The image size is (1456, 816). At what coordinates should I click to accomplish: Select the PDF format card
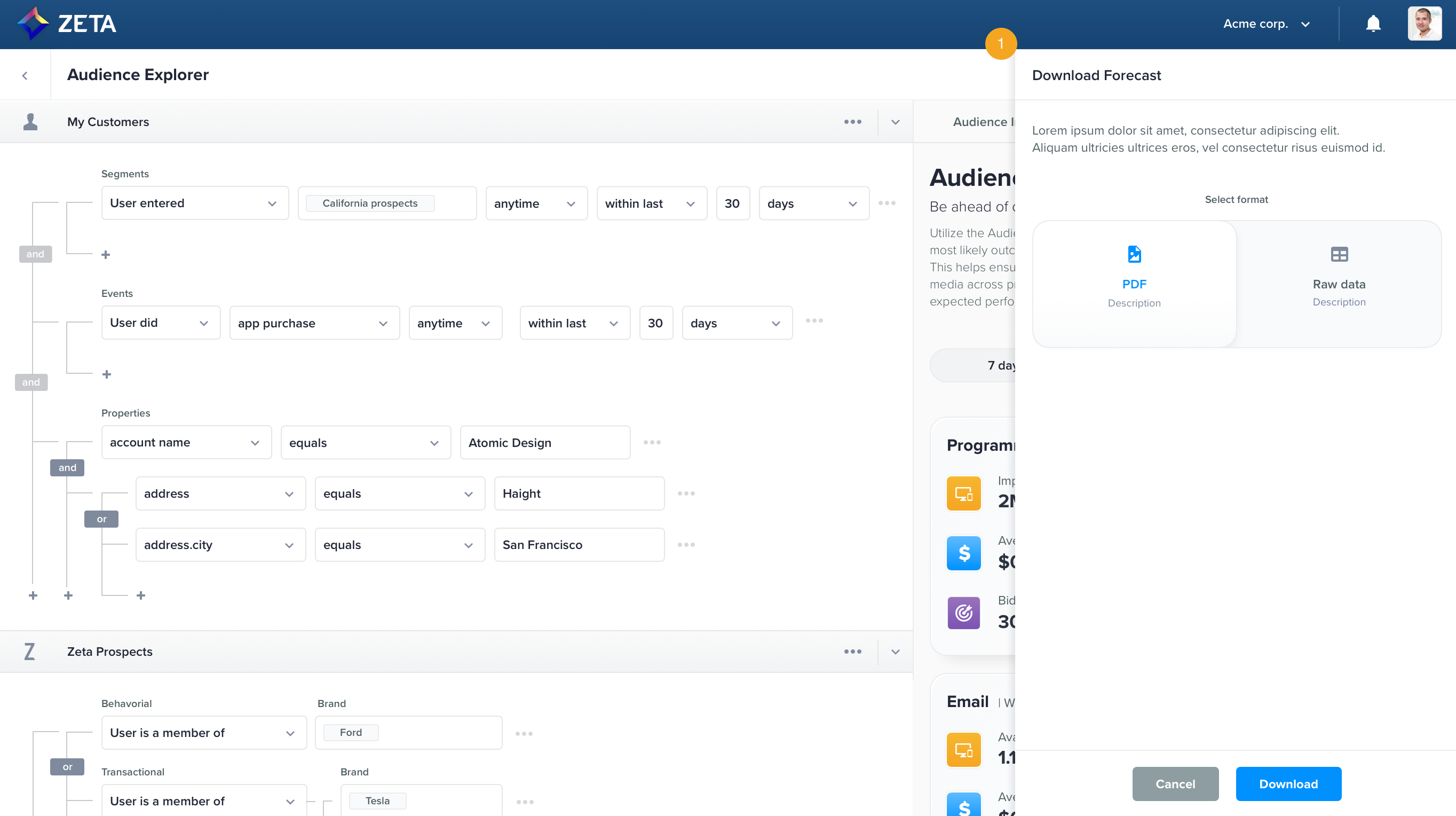(1134, 284)
